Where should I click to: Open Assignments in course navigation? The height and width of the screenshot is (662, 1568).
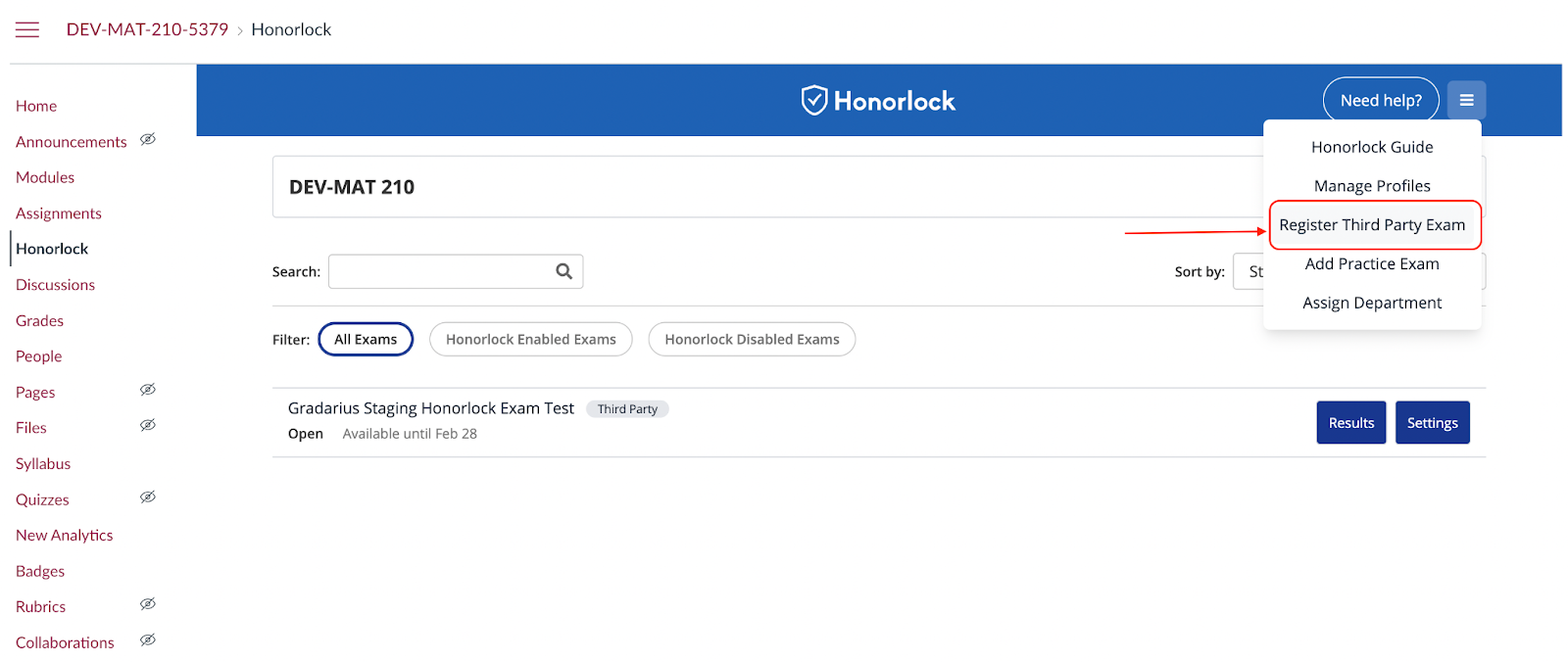[59, 213]
